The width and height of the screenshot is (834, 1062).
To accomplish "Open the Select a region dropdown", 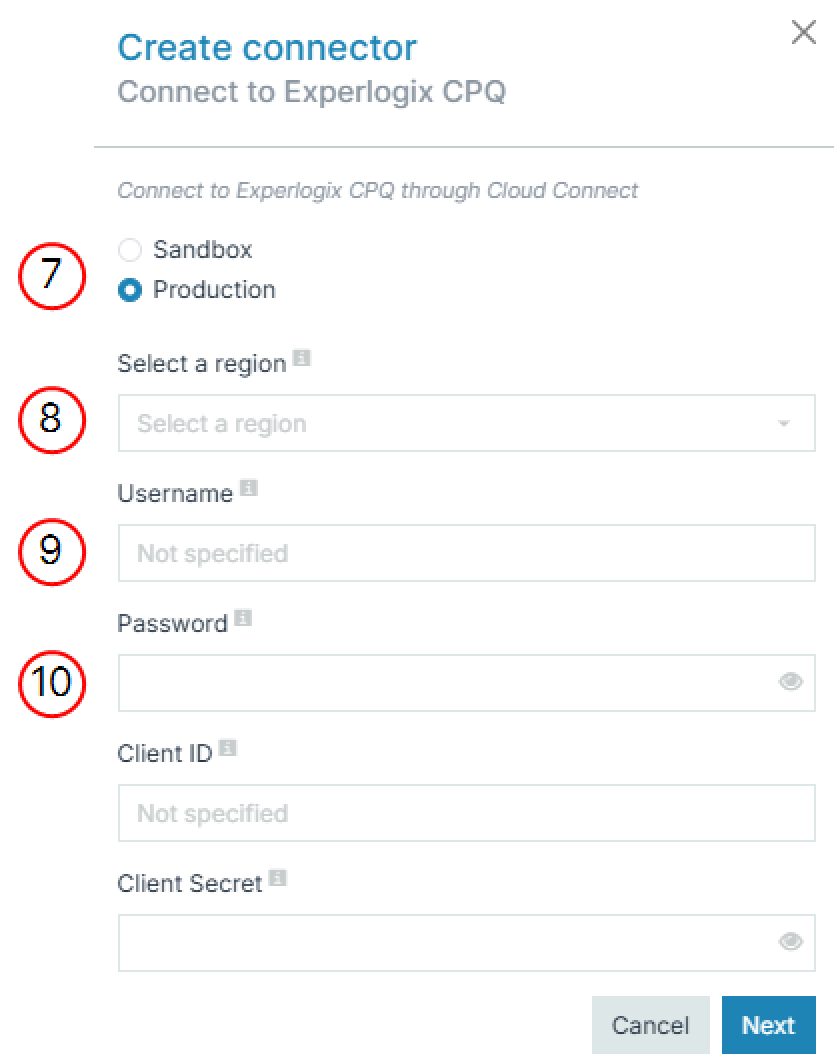I will 450,423.
